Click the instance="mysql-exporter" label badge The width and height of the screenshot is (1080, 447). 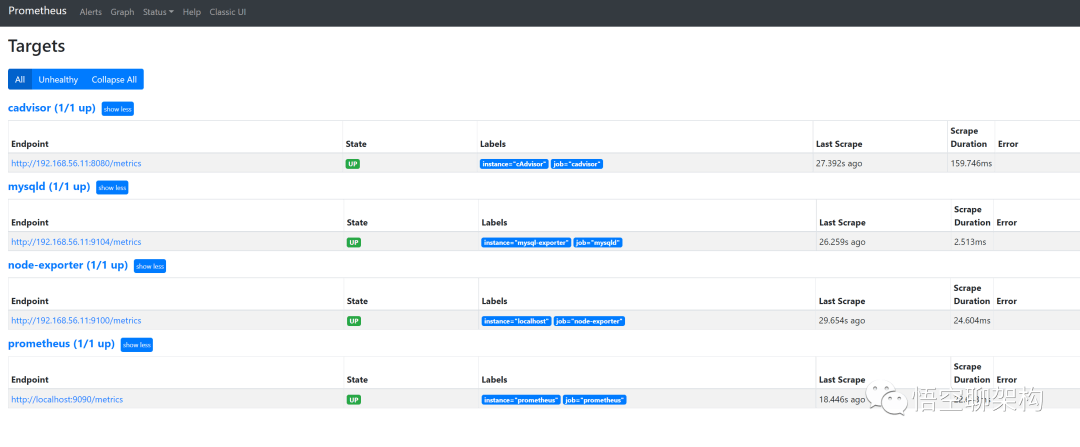point(526,242)
